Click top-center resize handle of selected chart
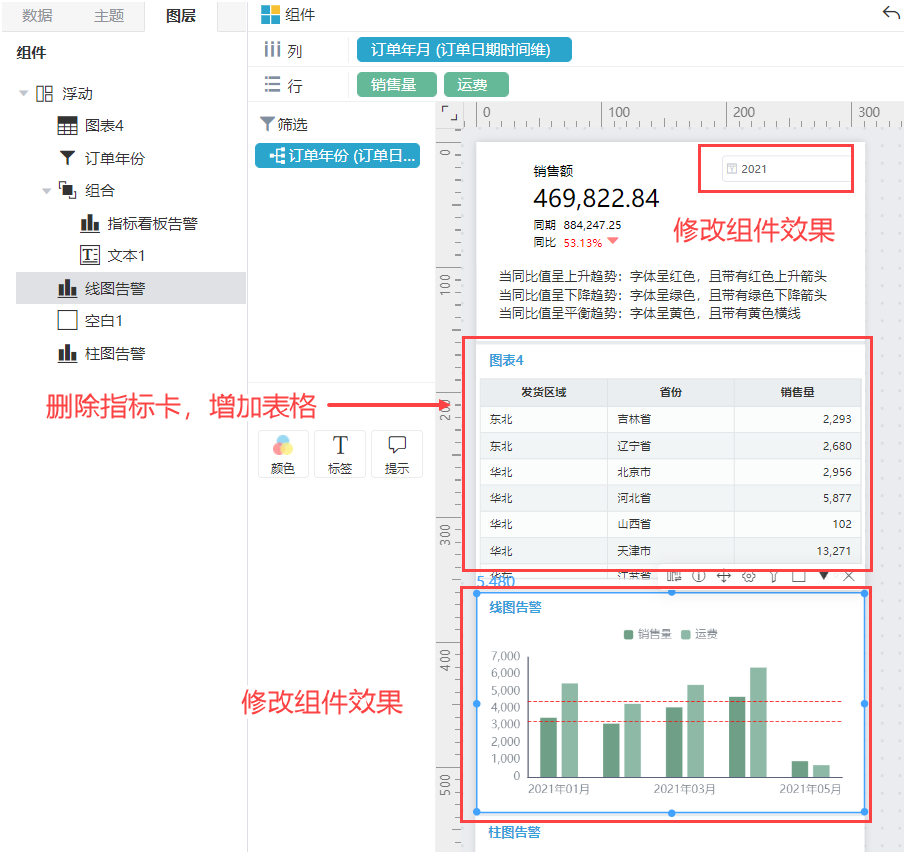Image resolution: width=904 pixels, height=852 pixels. [672, 593]
